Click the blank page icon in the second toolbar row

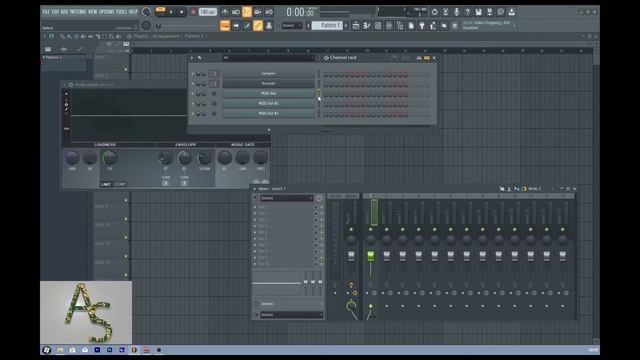411,26
